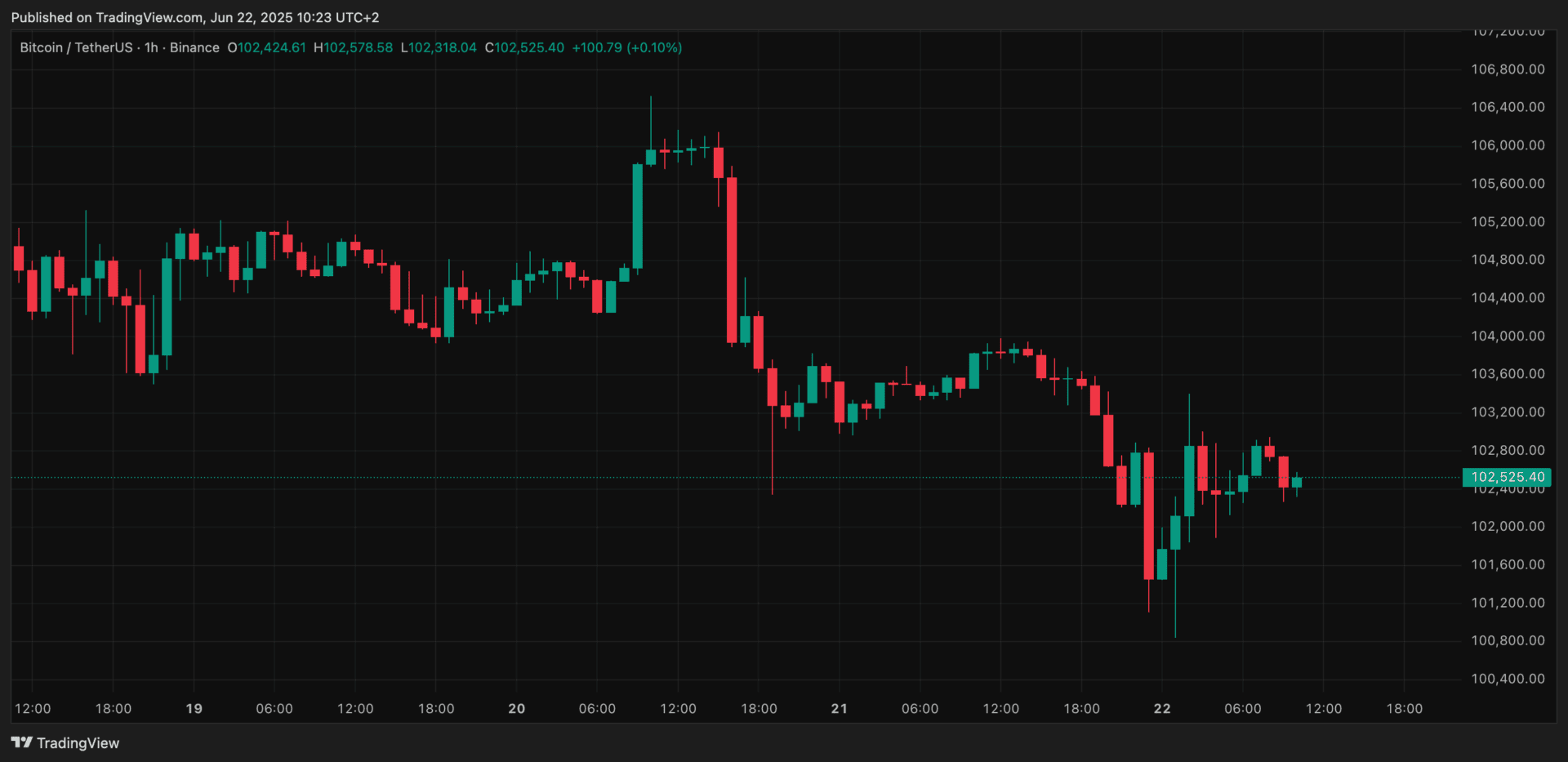This screenshot has width=1568, height=762.
Task: Click the 104,000.00 price axis label
Action: (x=1508, y=336)
